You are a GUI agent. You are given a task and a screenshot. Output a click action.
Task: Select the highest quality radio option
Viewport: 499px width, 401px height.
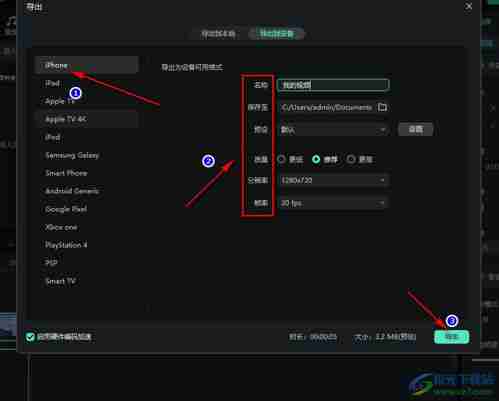[351, 159]
